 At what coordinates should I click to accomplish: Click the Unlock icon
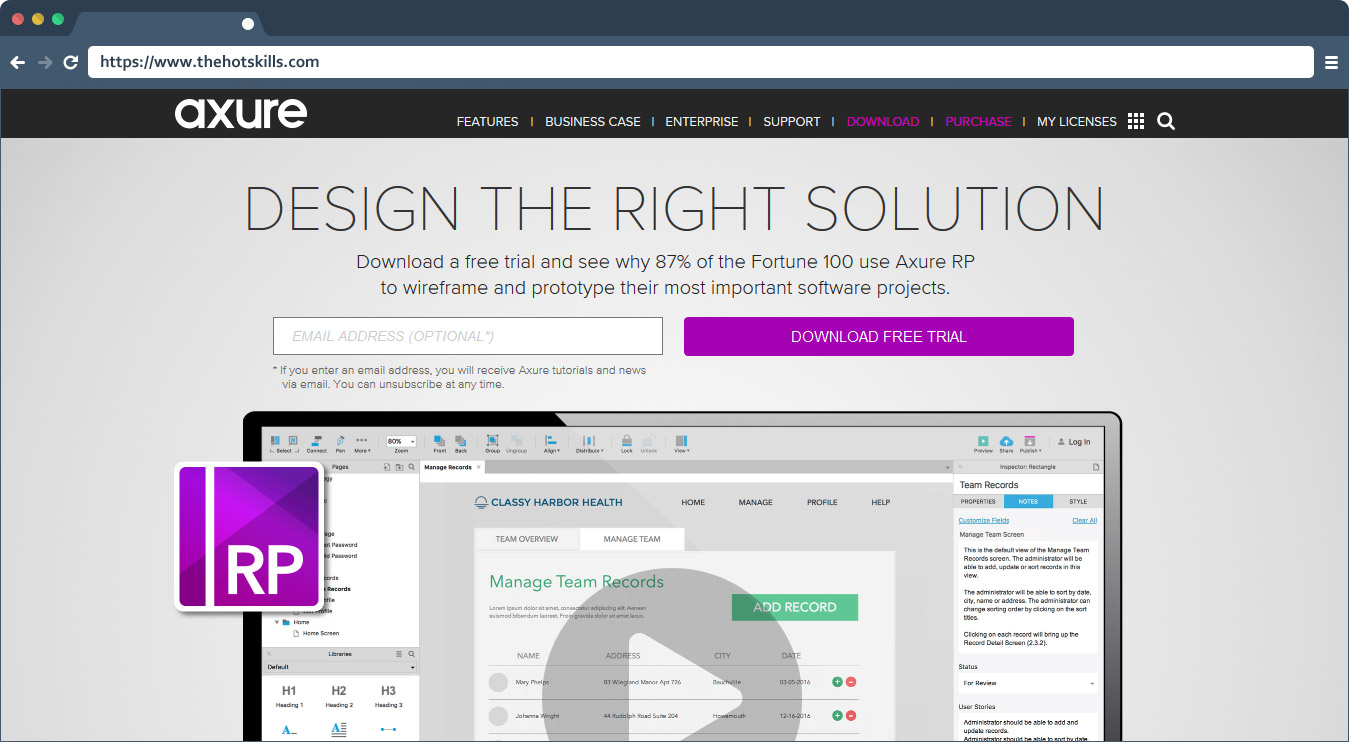point(648,444)
